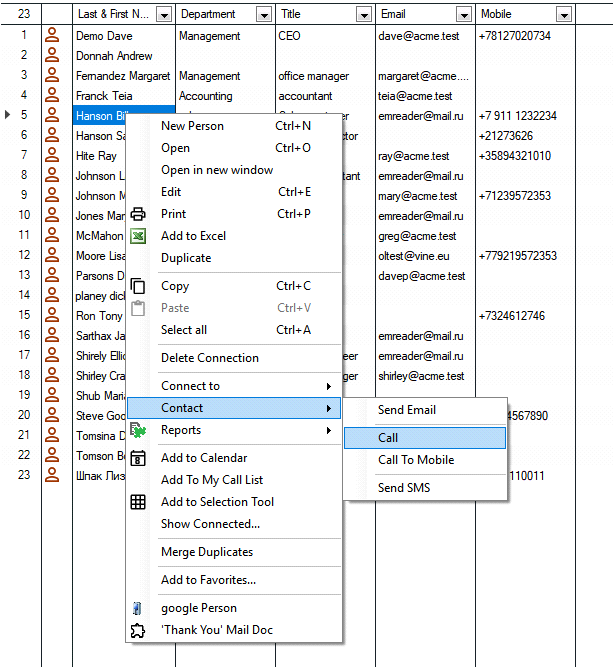Choose Duplicate from context menu
The image size is (613, 667).
pos(234,258)
